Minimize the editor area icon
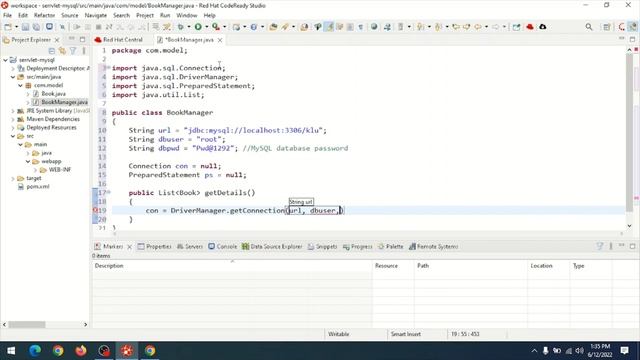The width and height of the screenshot is (640, 360). (x=622, y=39)
